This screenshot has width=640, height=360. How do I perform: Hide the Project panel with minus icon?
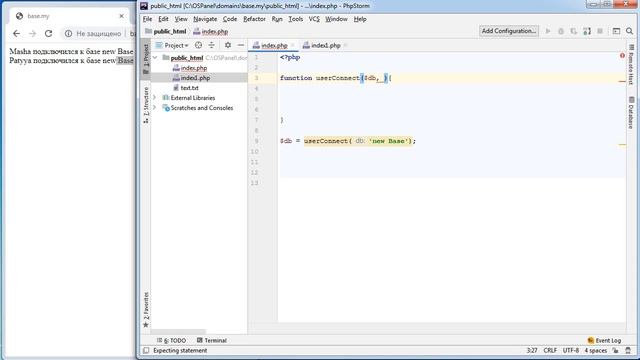click(241, 45)
